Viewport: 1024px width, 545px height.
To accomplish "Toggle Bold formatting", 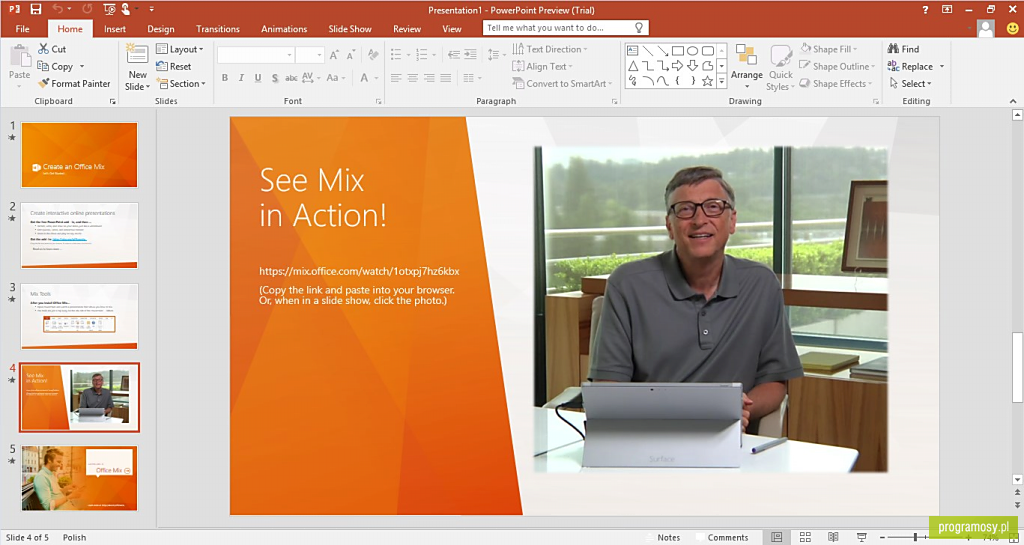I will pos(225,78).
